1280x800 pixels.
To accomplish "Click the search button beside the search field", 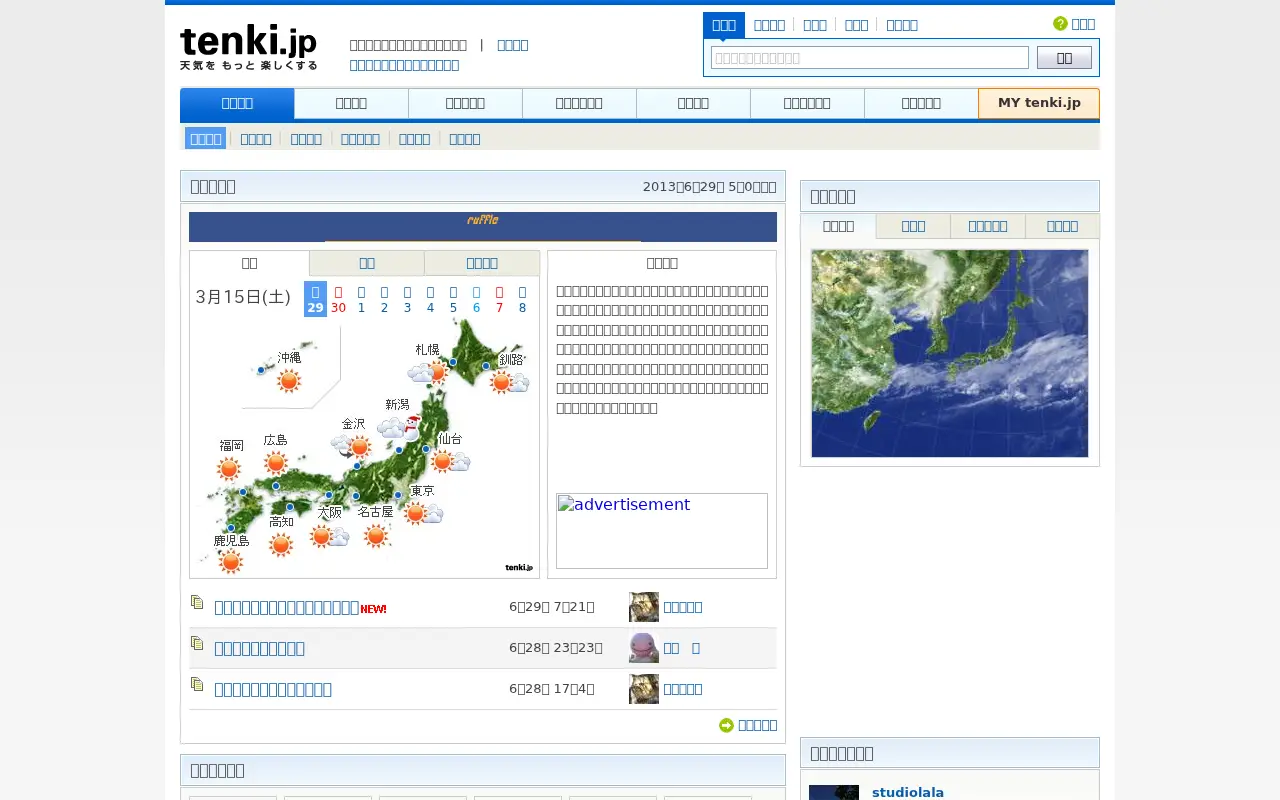I will click(1064, 58).
